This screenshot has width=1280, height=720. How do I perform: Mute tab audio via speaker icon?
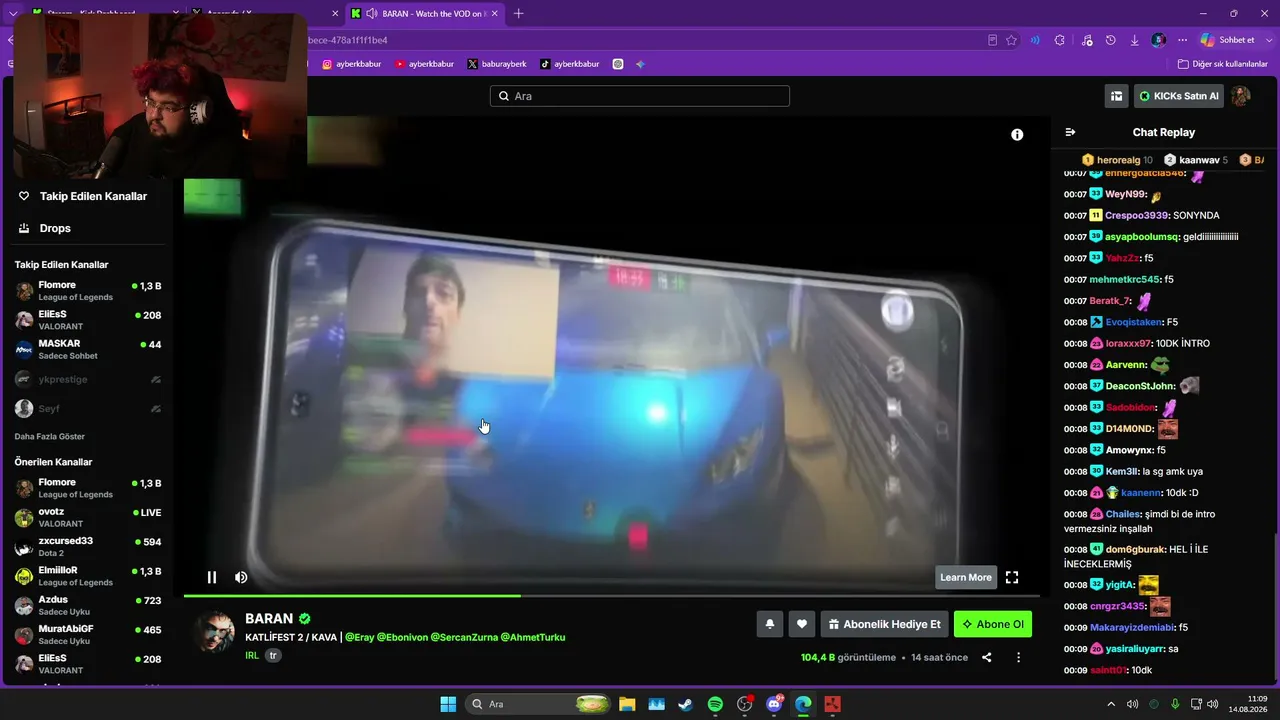point(372,14)
